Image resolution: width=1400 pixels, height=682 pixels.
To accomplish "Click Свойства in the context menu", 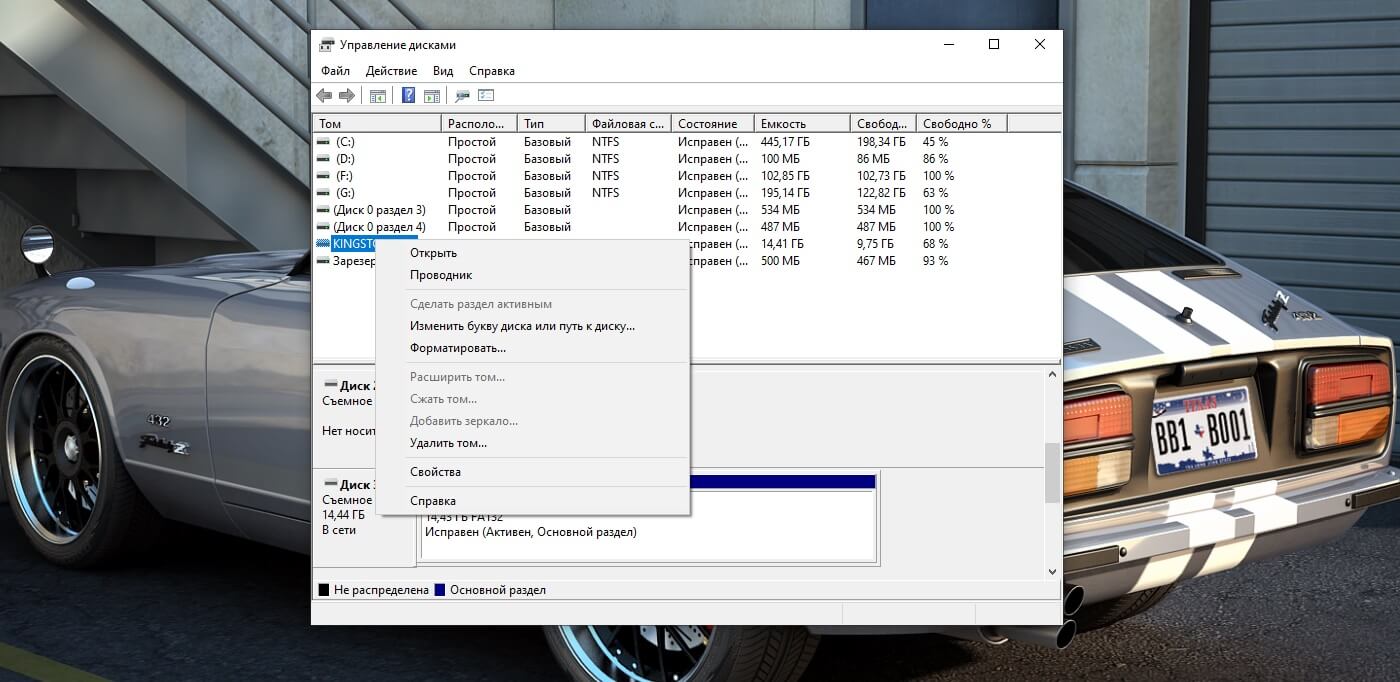I will click(x=435, y=472).
